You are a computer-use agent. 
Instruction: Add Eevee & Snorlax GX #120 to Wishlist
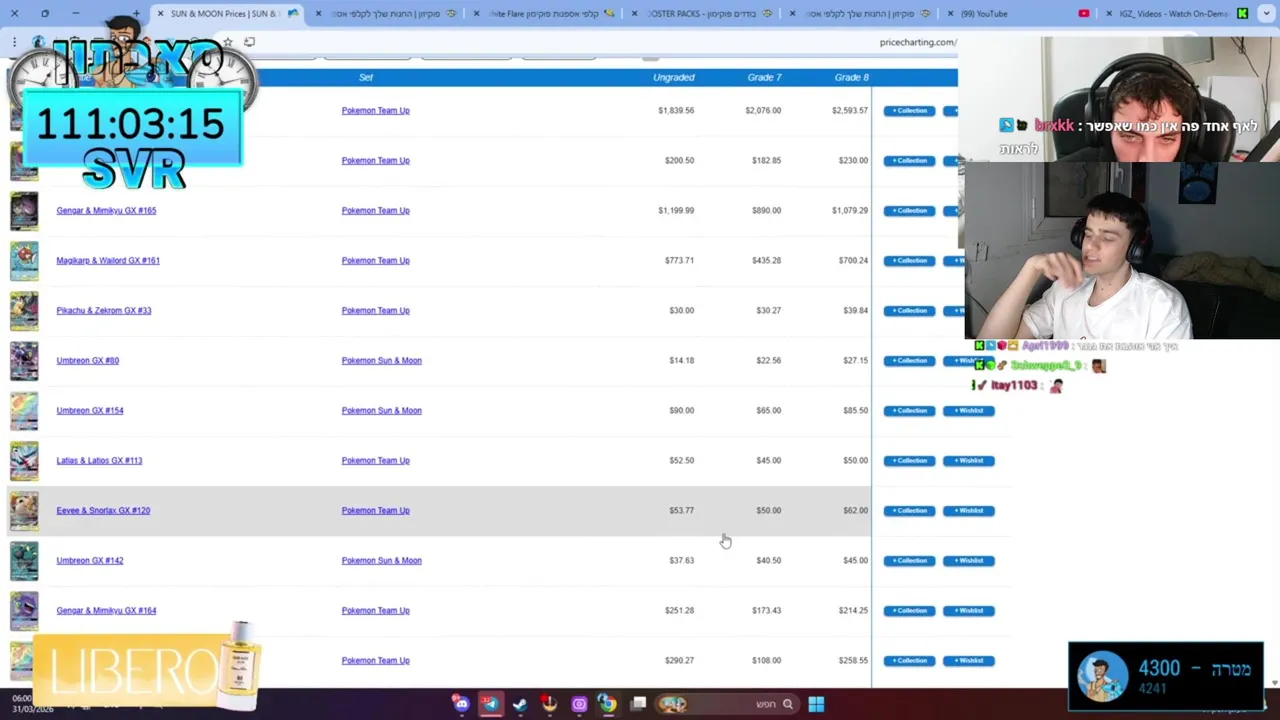click(x=968, y=510)
